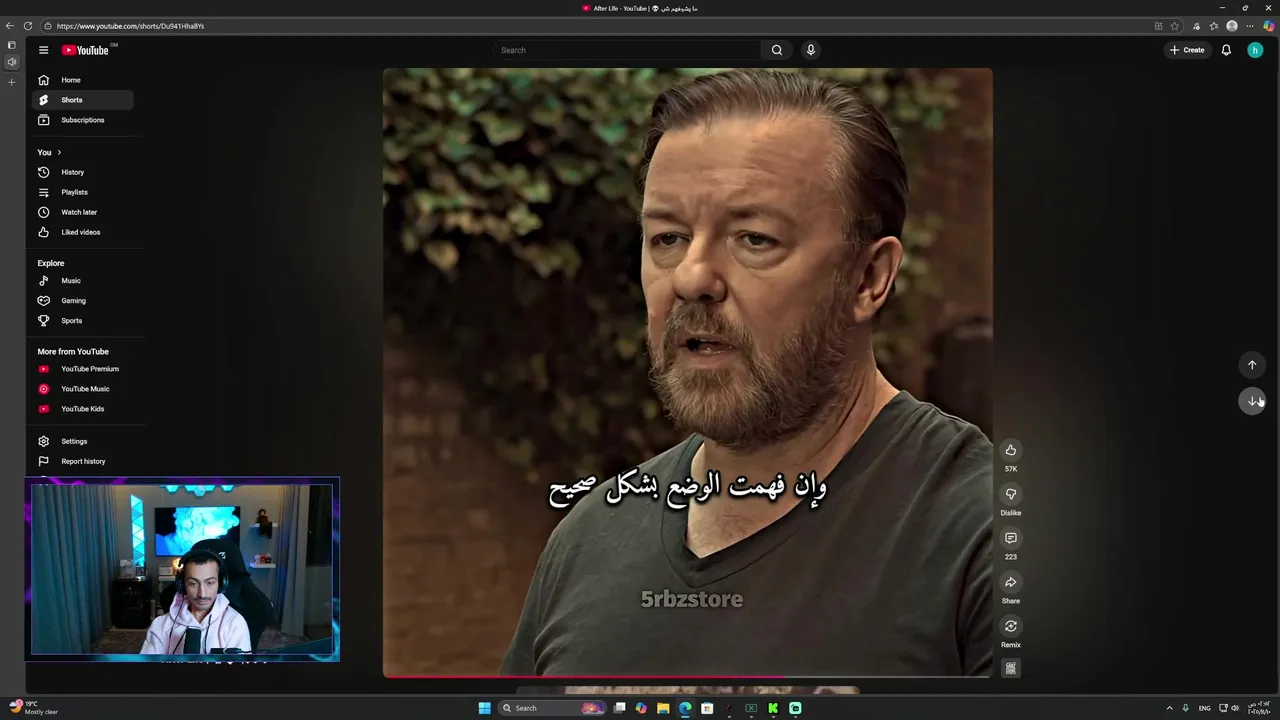Open the account avatar menu
Viewport: 1280px width, 720px height.
1255,50
